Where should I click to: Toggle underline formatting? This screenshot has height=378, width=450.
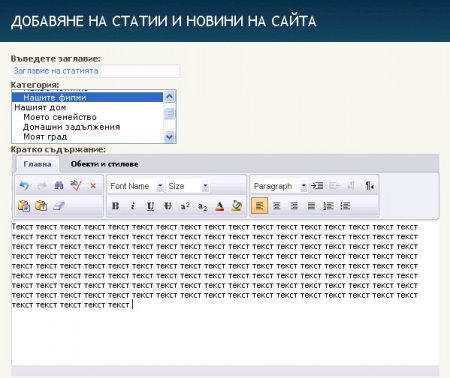[x=150, y=206]
